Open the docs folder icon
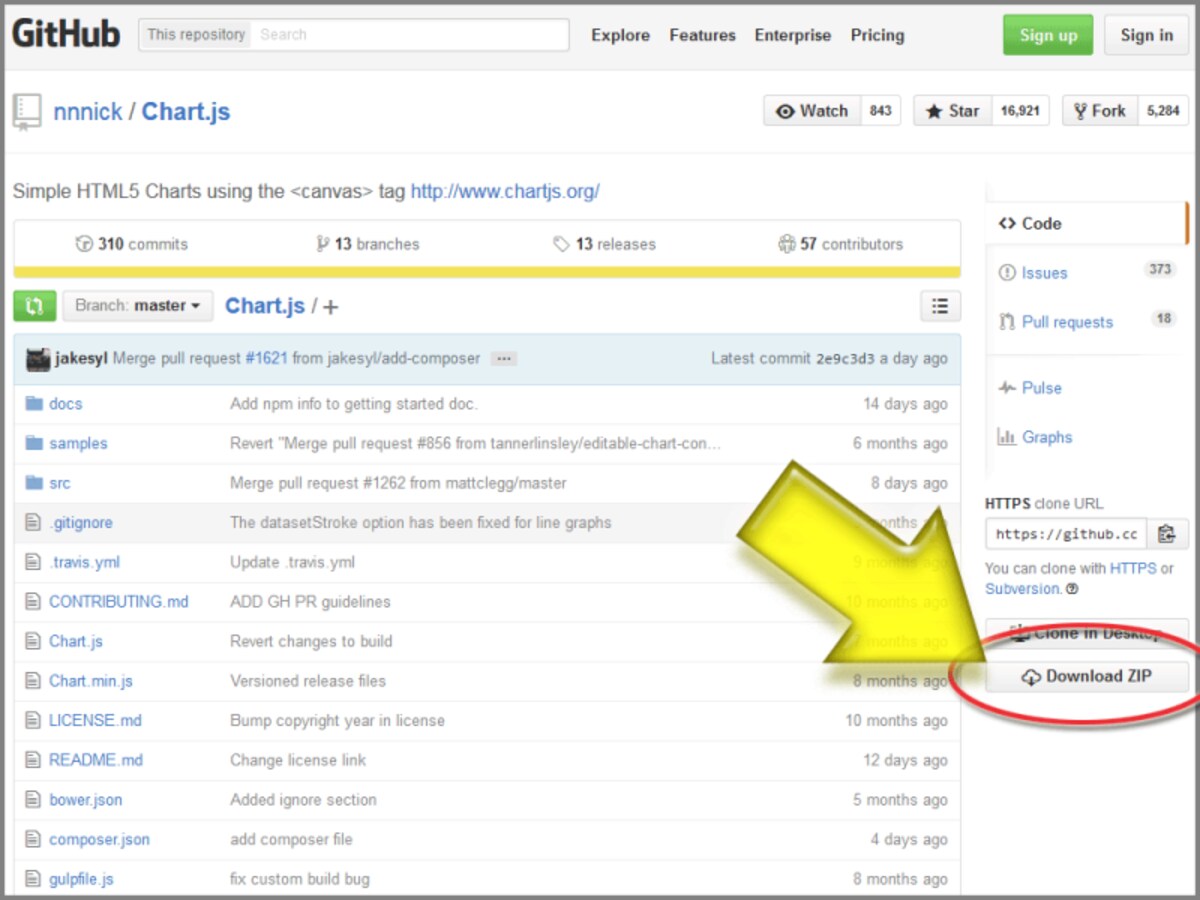This screenshot has width=1200, height=900. 34,403
